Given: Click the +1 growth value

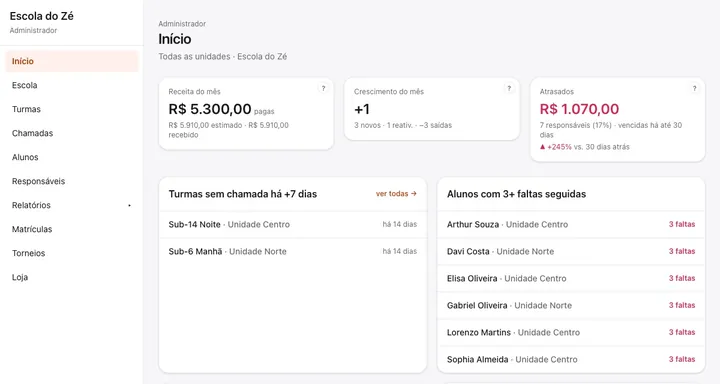Looking at the screenshot, I should point(362,109).
